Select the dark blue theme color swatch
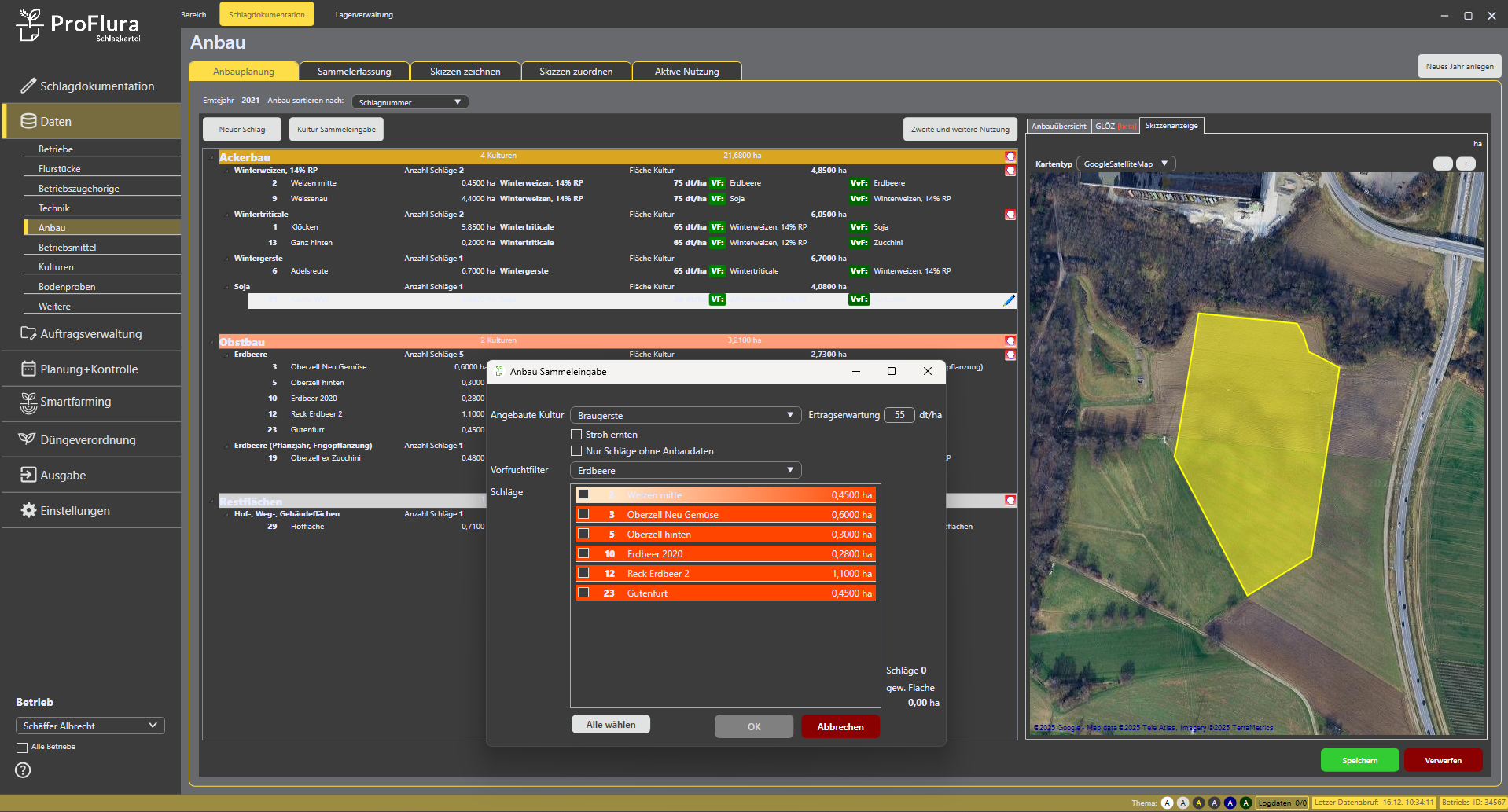Image resolution: width=1508 pixels, height=812 pixels. click(x=1230, y=803)
